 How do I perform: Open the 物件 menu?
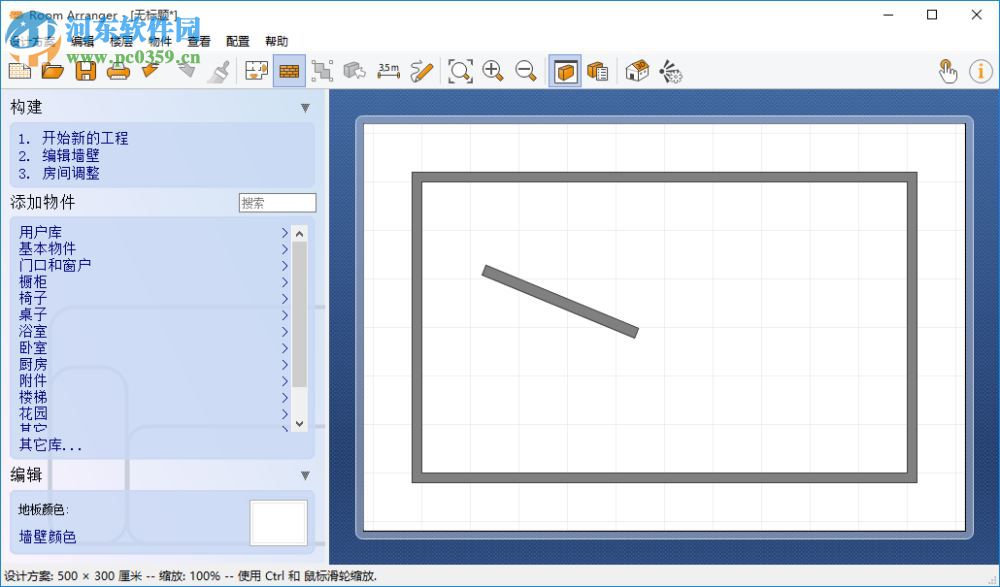point(160,41)
